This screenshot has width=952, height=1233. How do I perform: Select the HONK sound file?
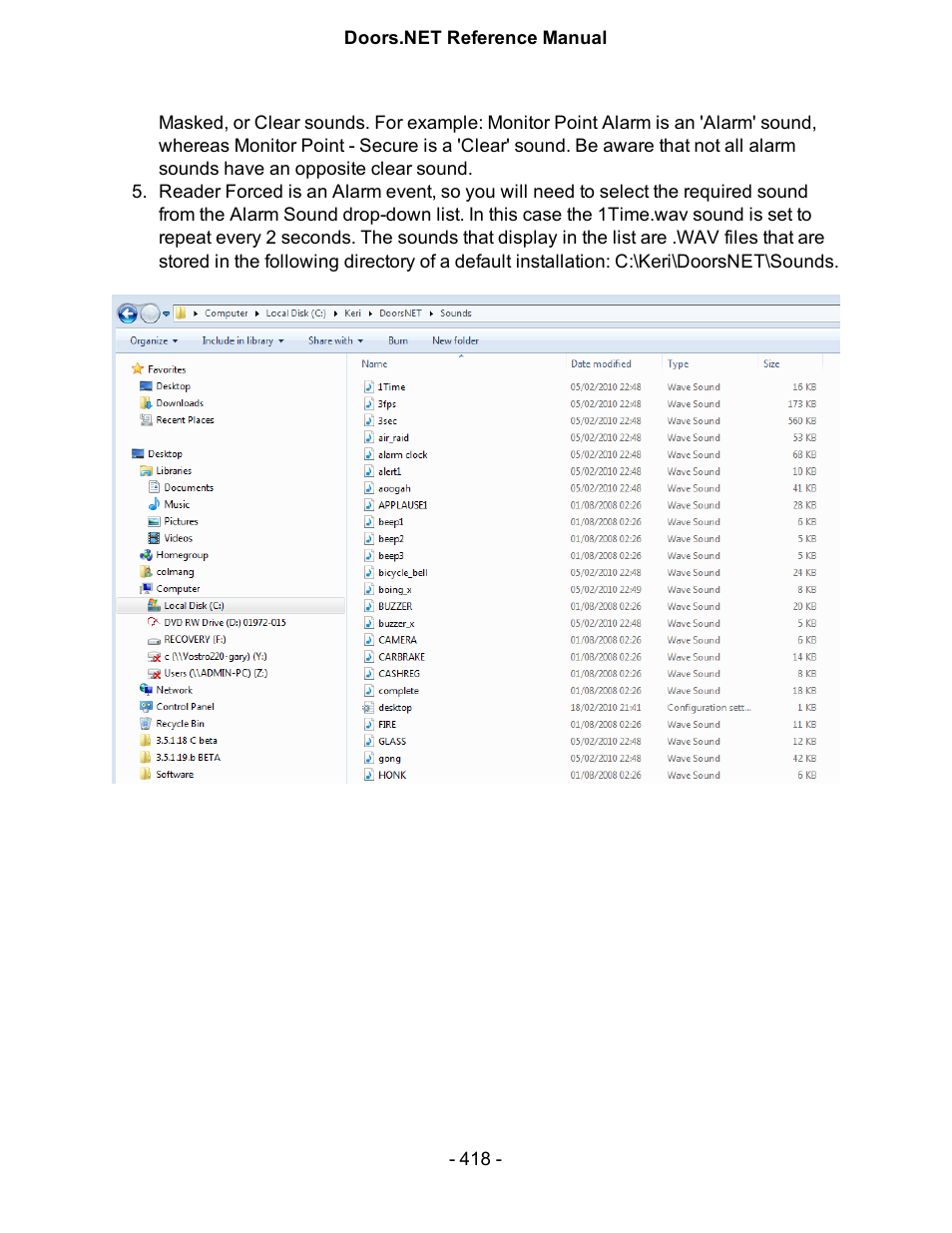tap(392, 776)
